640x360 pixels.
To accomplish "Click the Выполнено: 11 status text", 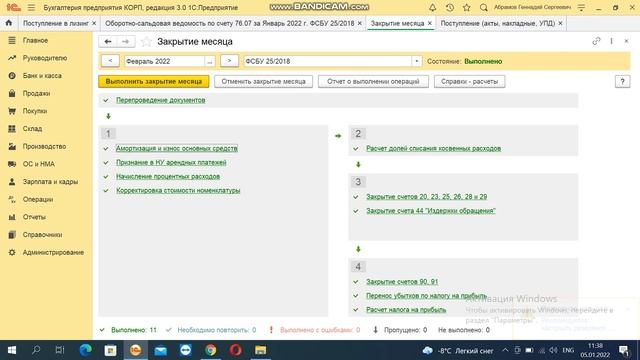I will pos(133,330).
